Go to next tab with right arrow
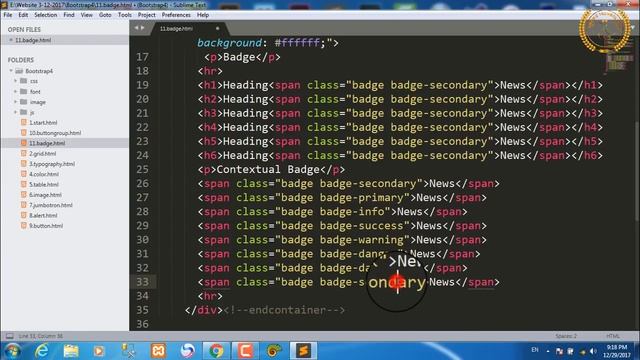640x360 pixels. pos(142,28)
